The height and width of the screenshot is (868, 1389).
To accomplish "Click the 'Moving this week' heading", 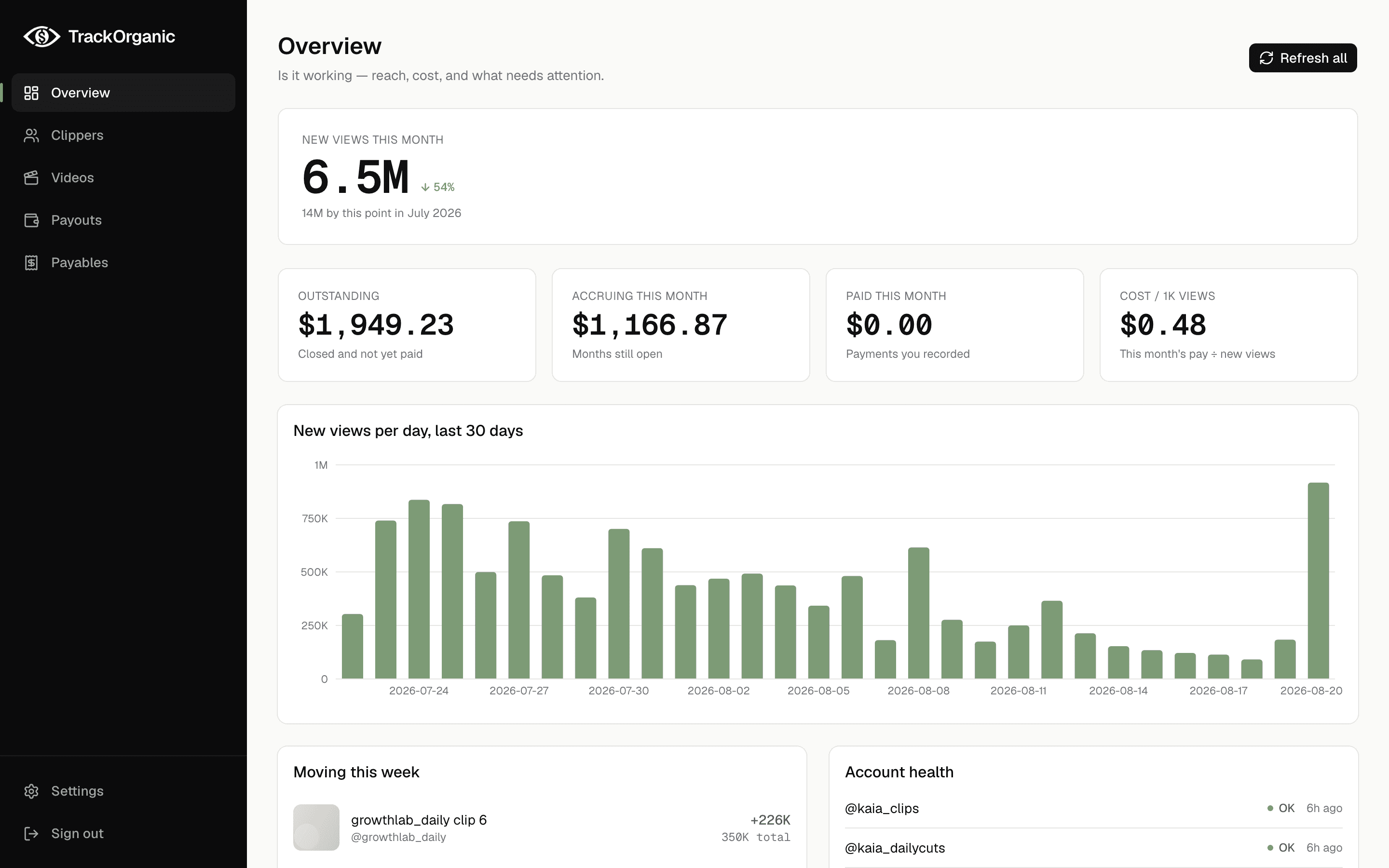I will (x=356, y=772).
